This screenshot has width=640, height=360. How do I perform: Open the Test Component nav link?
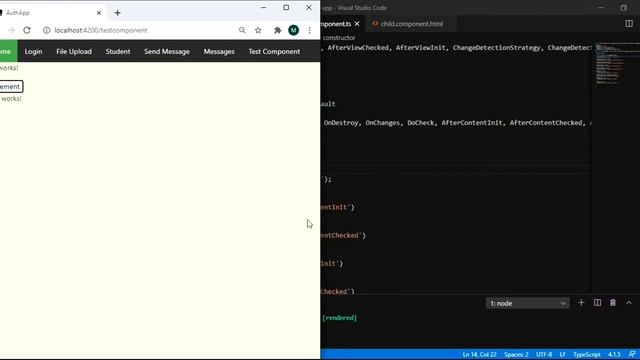click(274, 51)
